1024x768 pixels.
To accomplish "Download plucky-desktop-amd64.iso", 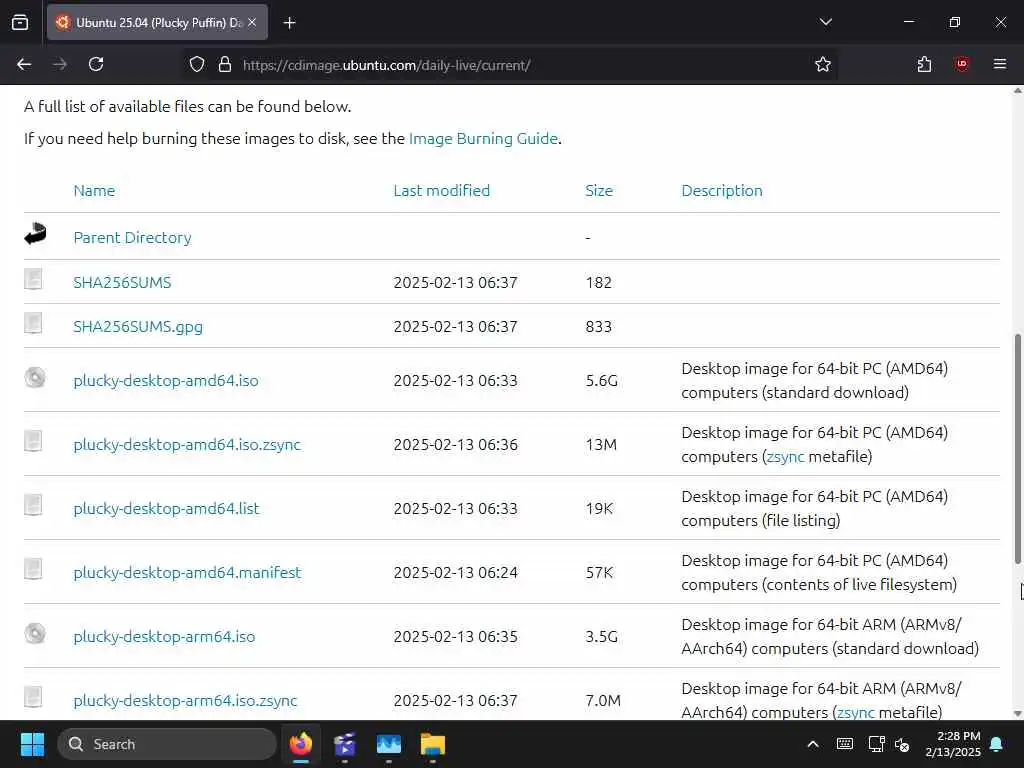I will click(166, 381).
